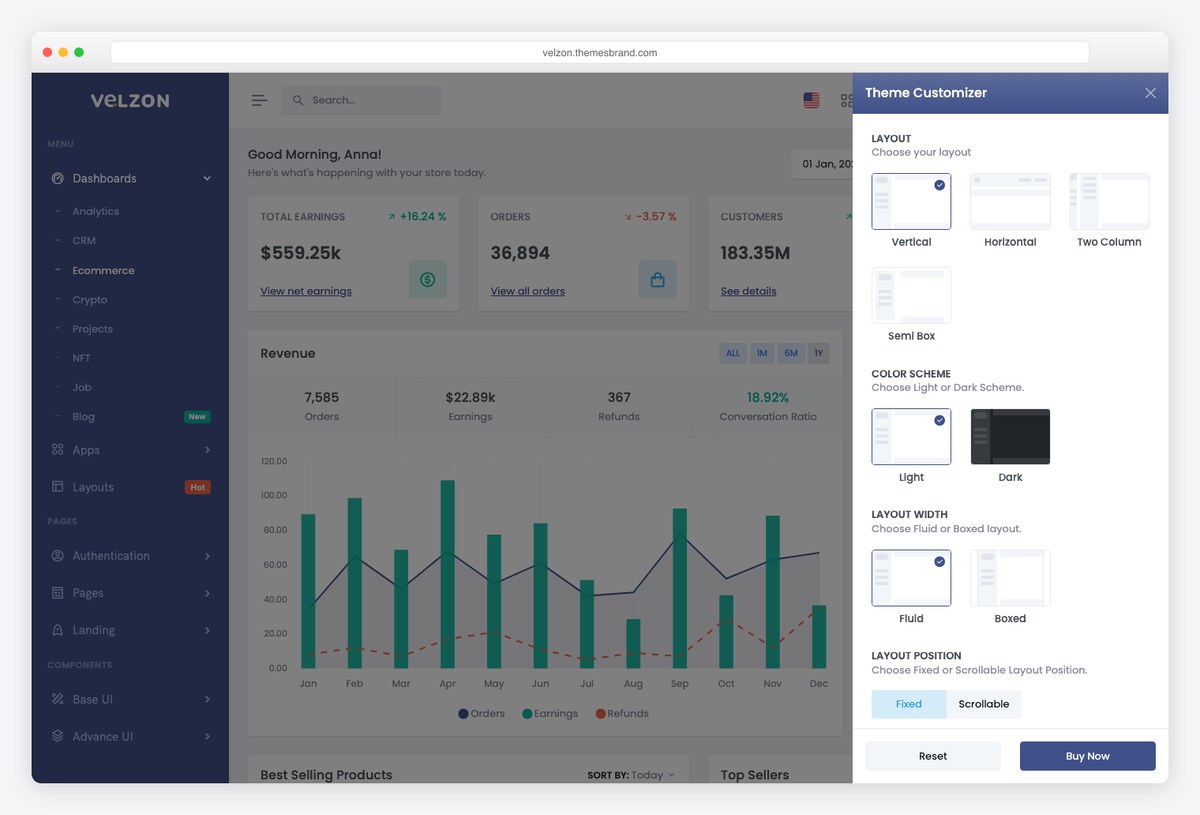Choose the Light color scheme
1200x815 pixels.
click(911, 437)
